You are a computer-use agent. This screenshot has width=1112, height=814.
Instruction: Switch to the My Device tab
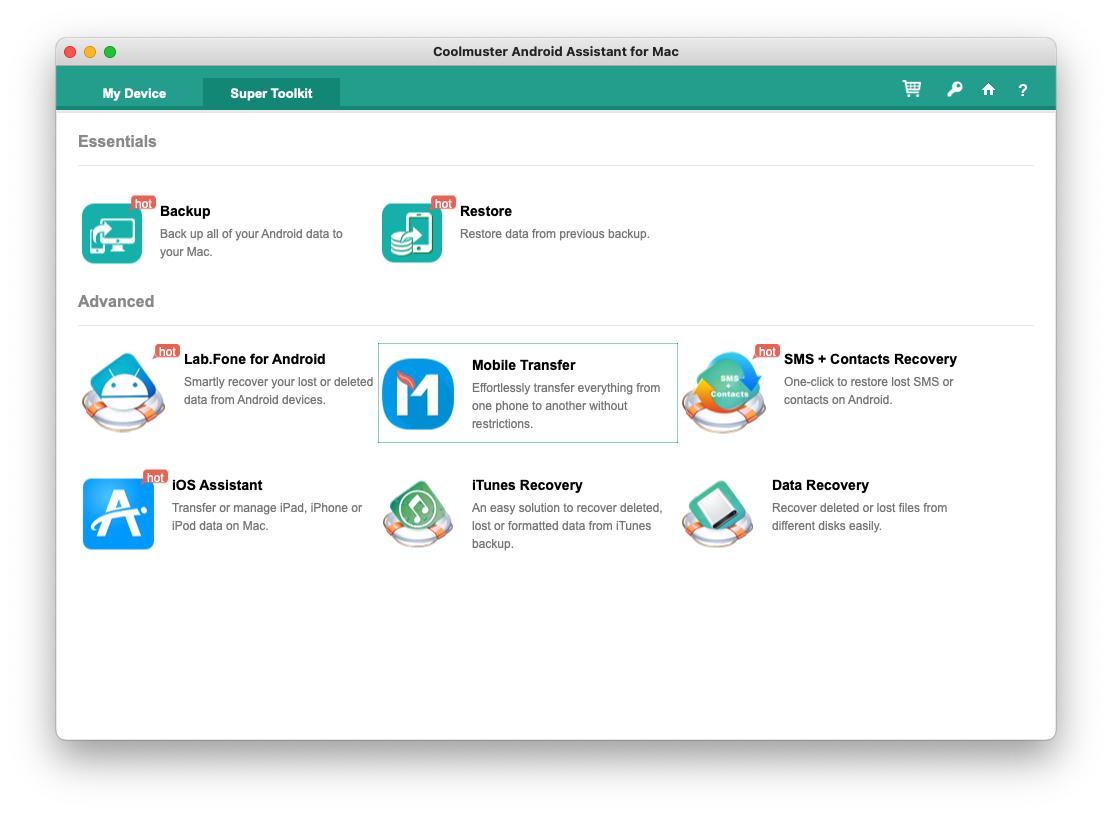coord(134,94)
